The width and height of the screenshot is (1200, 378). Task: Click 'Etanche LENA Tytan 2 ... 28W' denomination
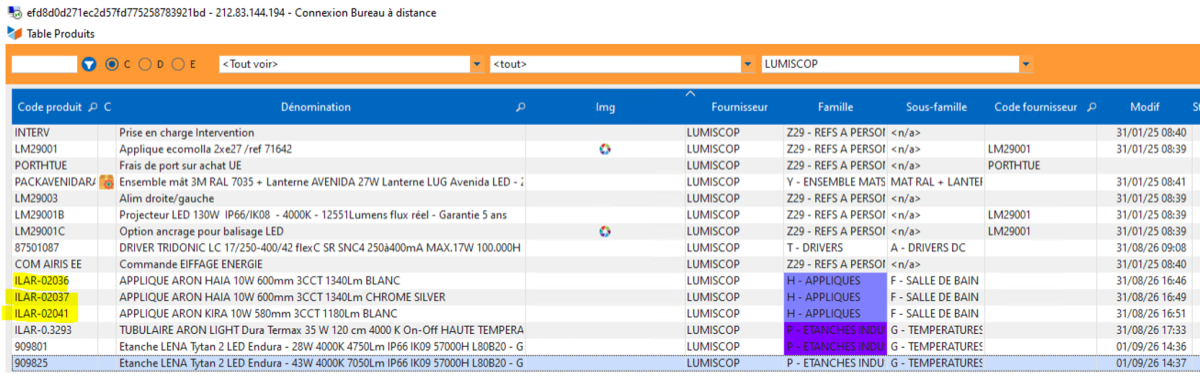[321, 346]
